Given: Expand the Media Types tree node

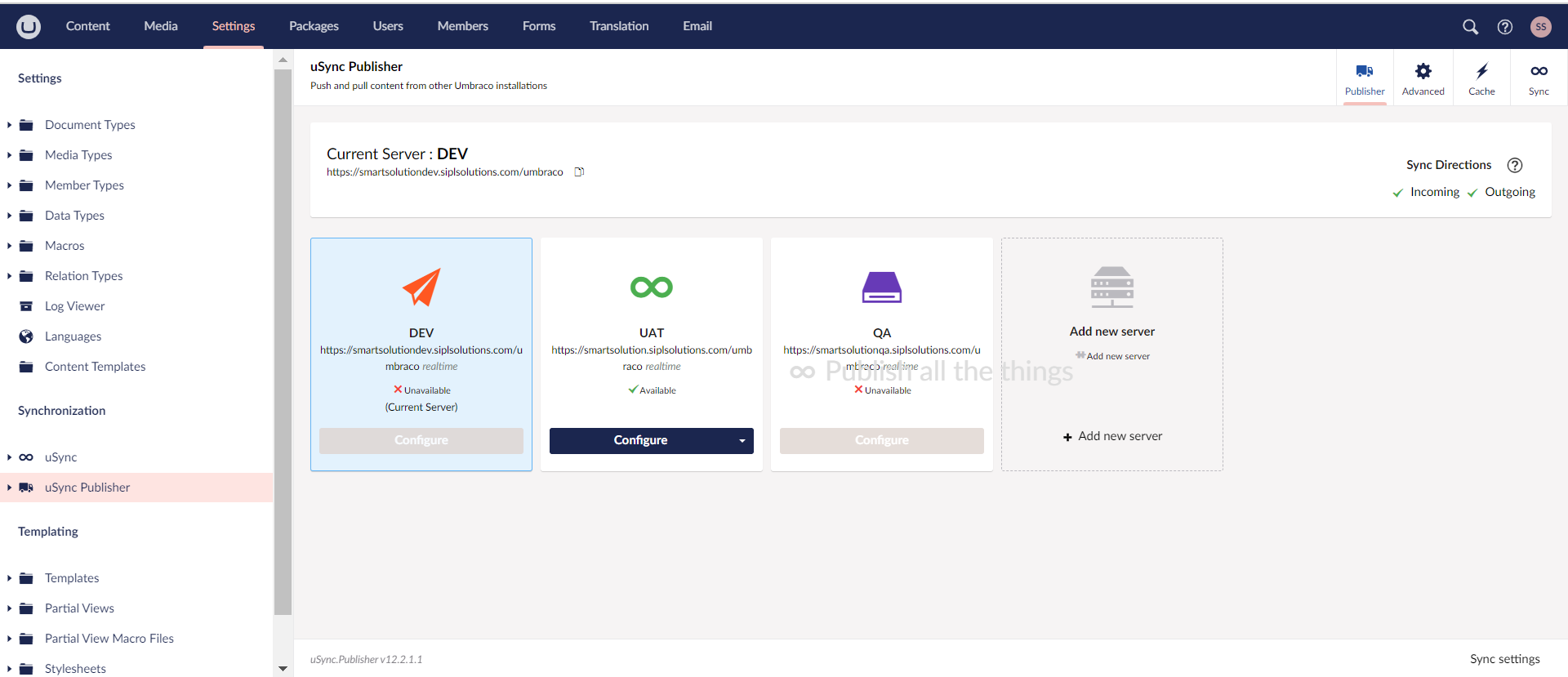Looking at the screenshot, I should coord(9,155).
